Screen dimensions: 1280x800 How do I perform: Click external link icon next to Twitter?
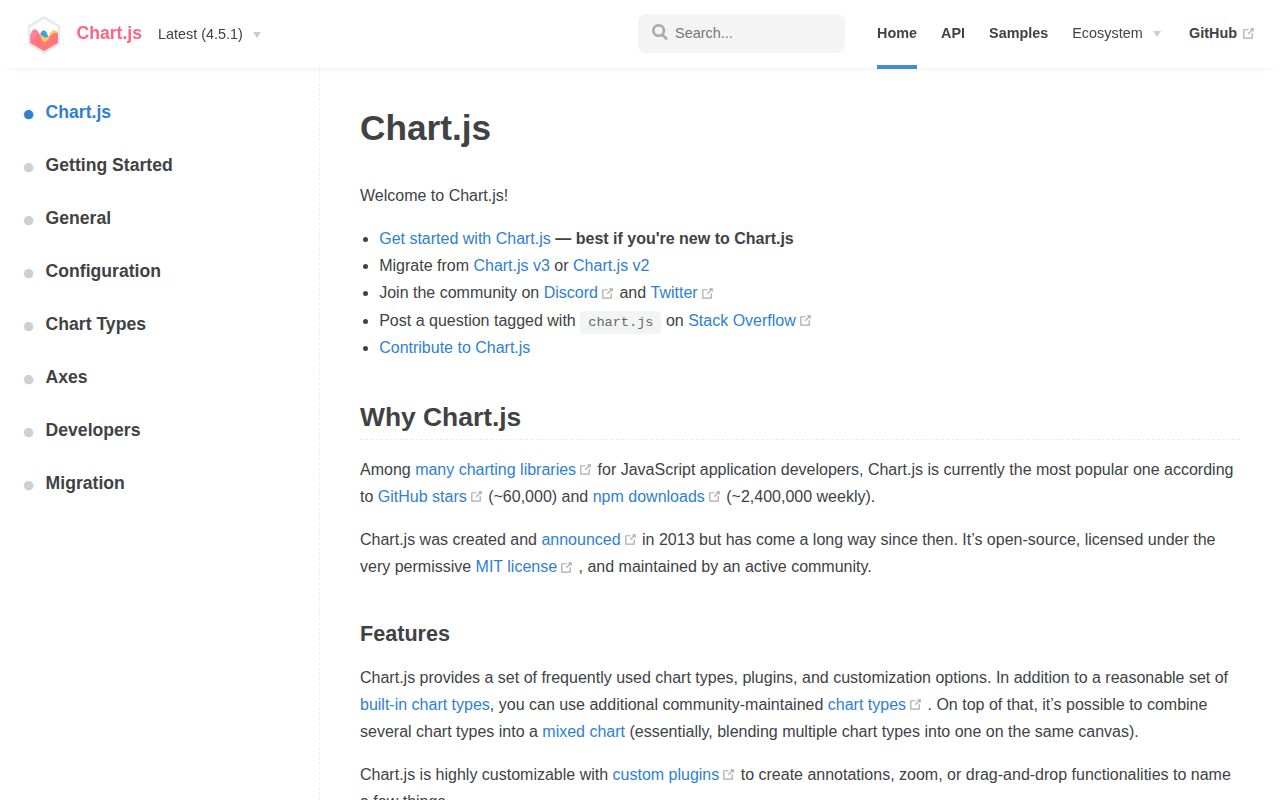pyautogui.click(x=708, y=294)
